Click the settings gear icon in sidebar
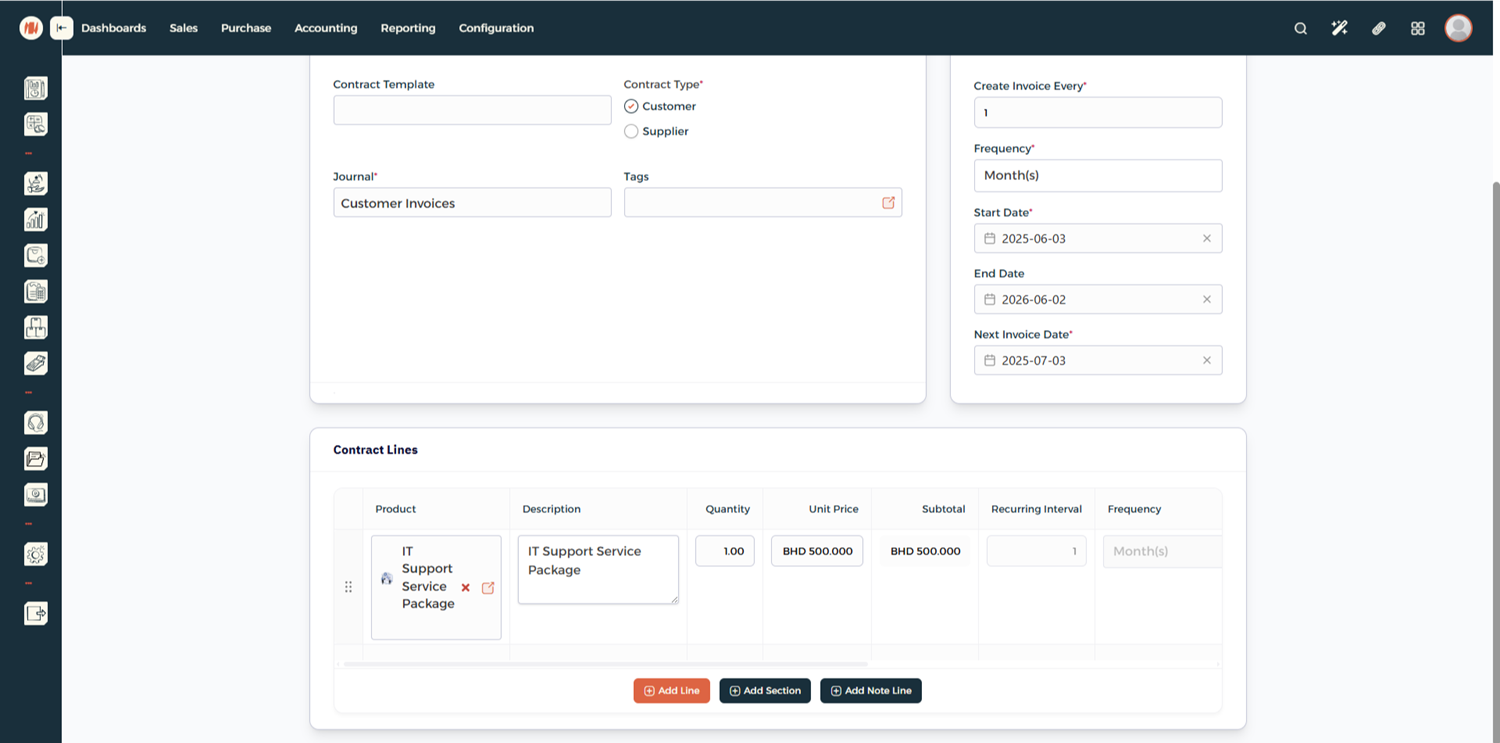The height and width of the screenshot is (743, 1500). [x=36, y=554]
